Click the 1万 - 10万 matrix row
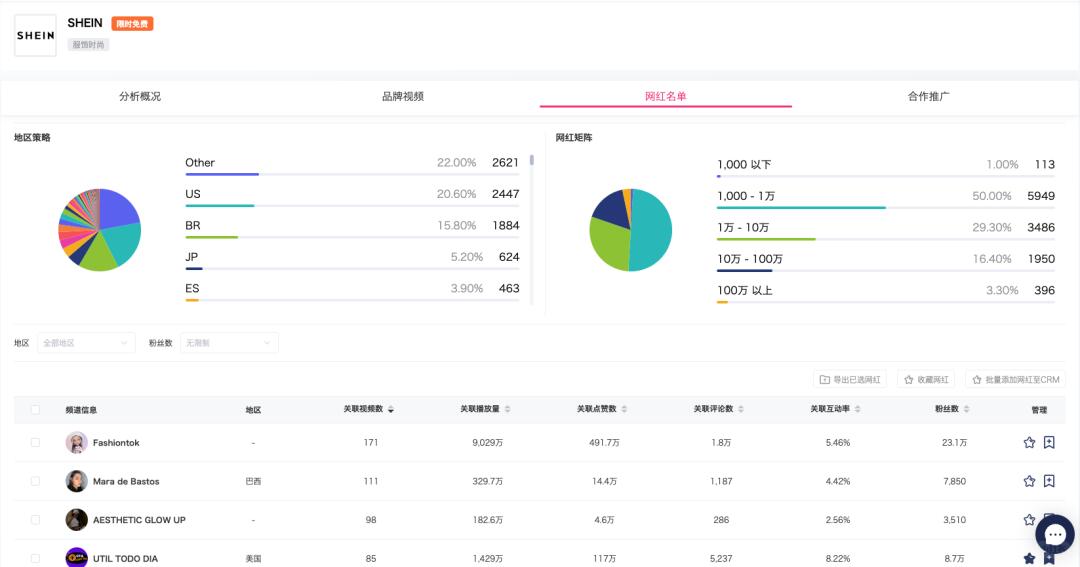This screenshot has width=1080, height=567. [x=886, y=230]
